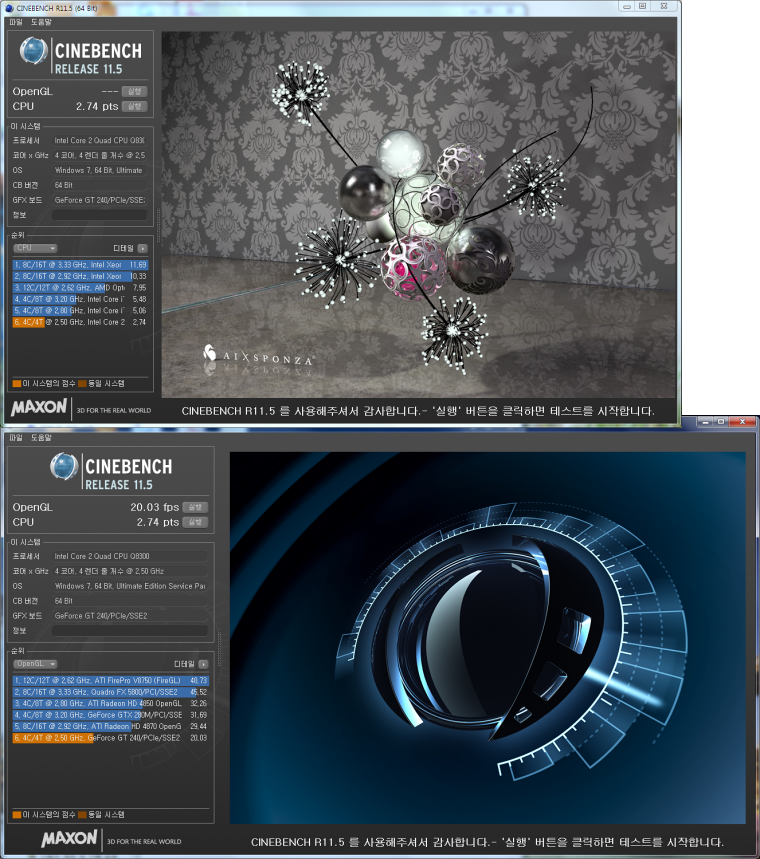This screenshot has width=760, height=859.
Task: Select the orange OpenGL row GeForce GT 240
Action: coord(111,738)
